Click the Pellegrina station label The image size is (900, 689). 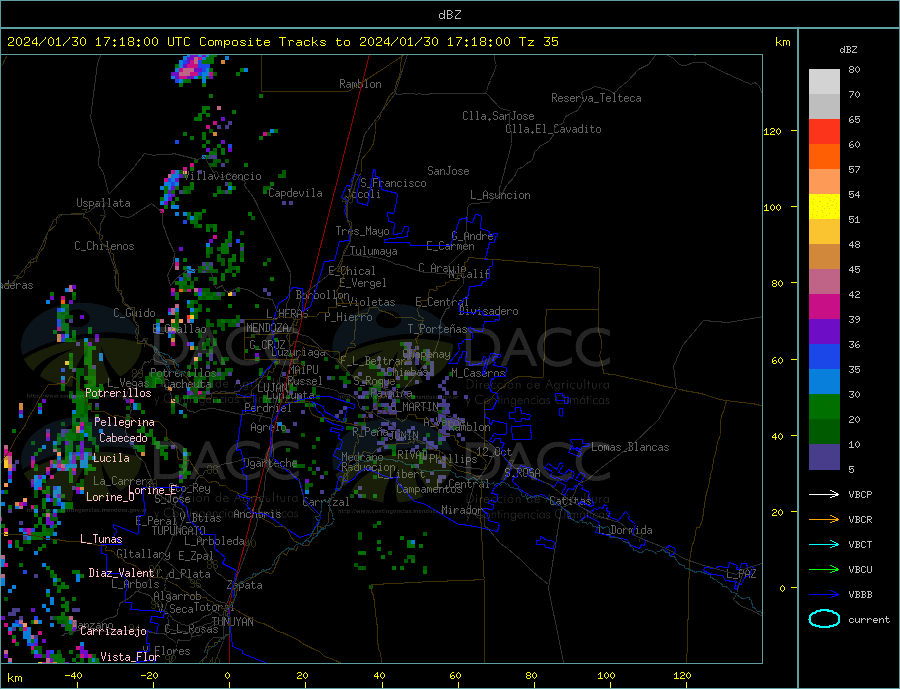(x=125, y=422)
